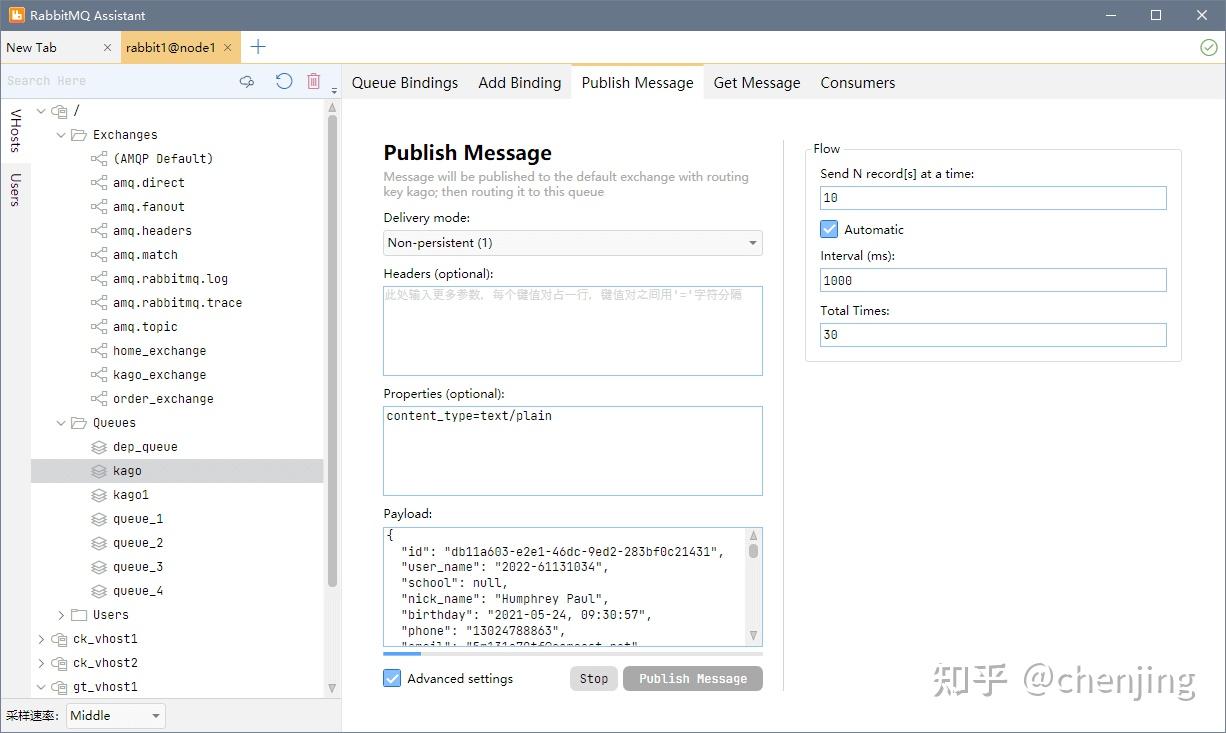Select the kago queue in the tree

[177, 471]
